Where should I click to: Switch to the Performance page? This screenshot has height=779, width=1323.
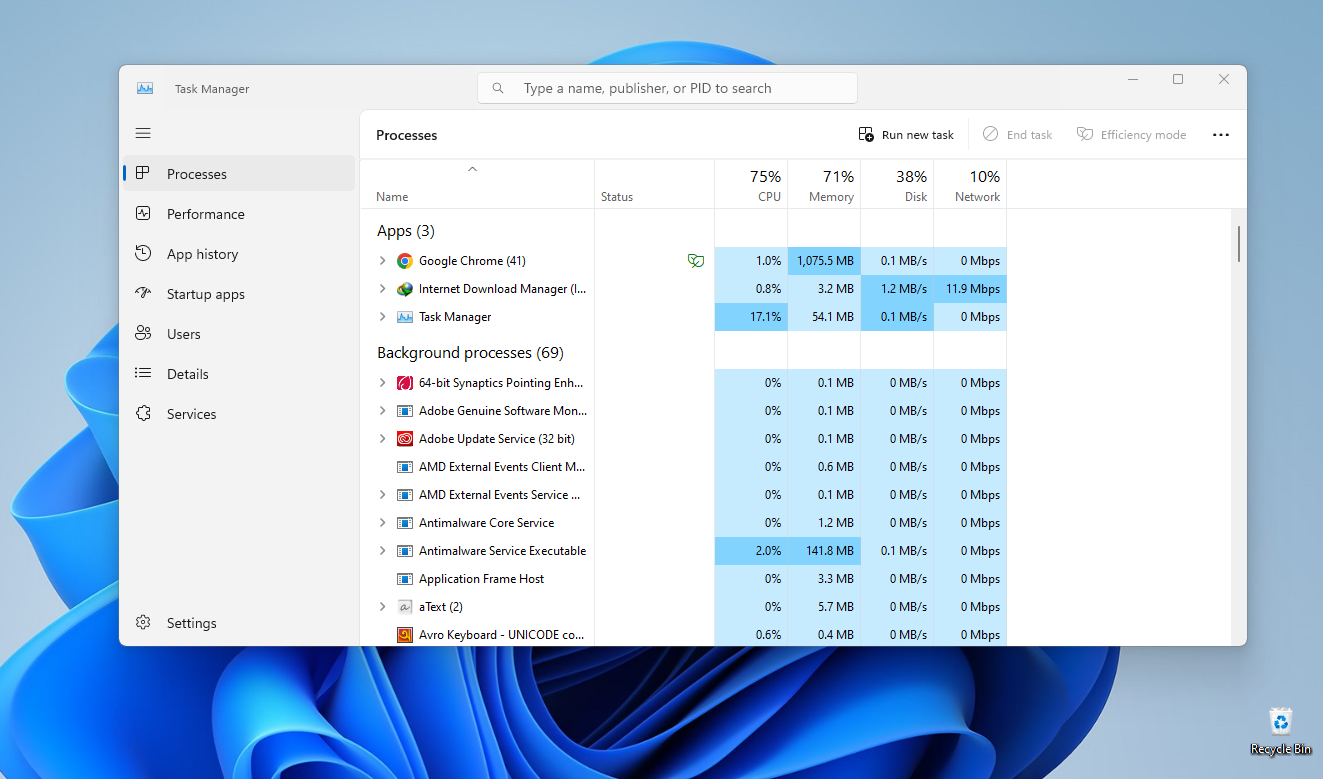(x=238, y=214)
